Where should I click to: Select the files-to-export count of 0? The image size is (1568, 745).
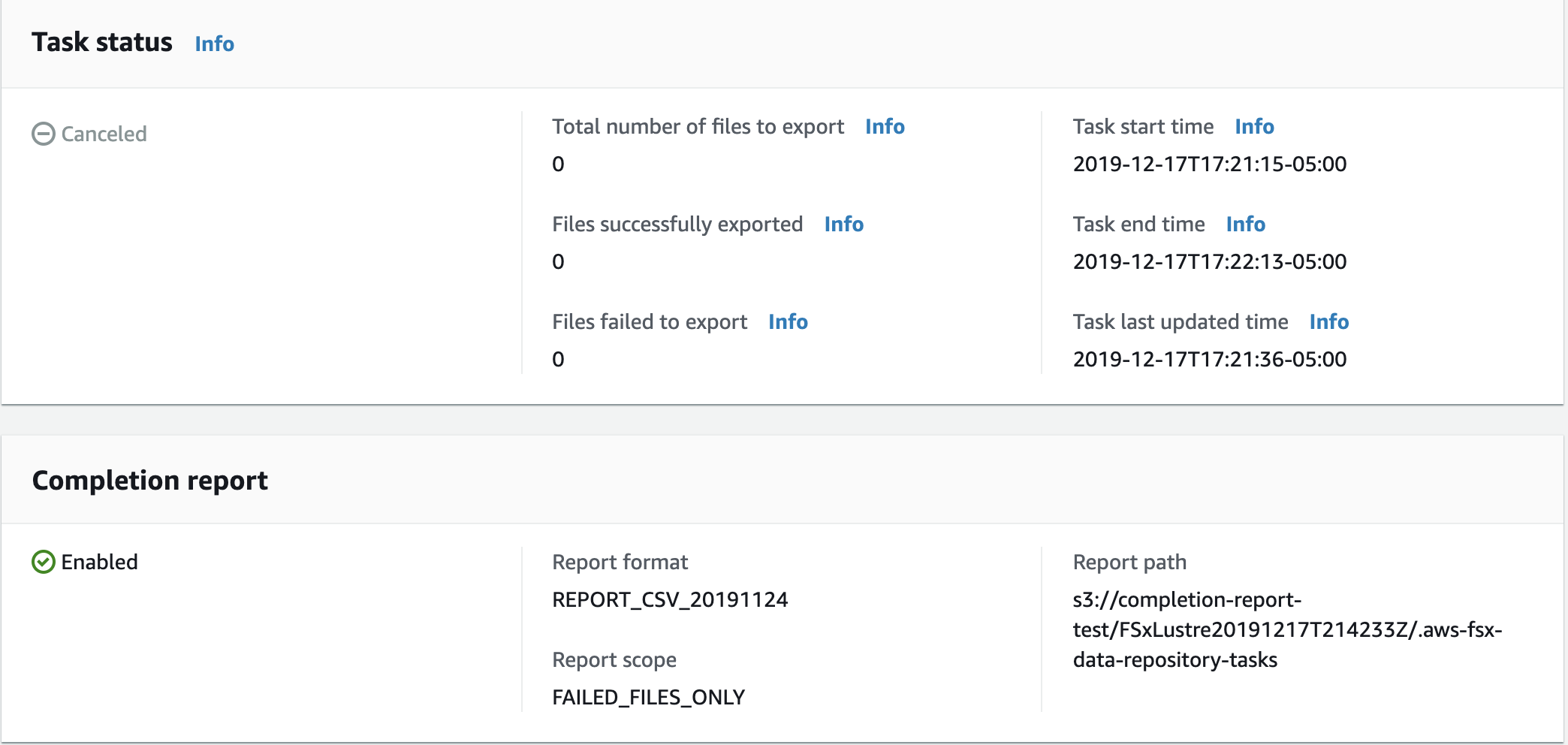click(x=558, y=164)
